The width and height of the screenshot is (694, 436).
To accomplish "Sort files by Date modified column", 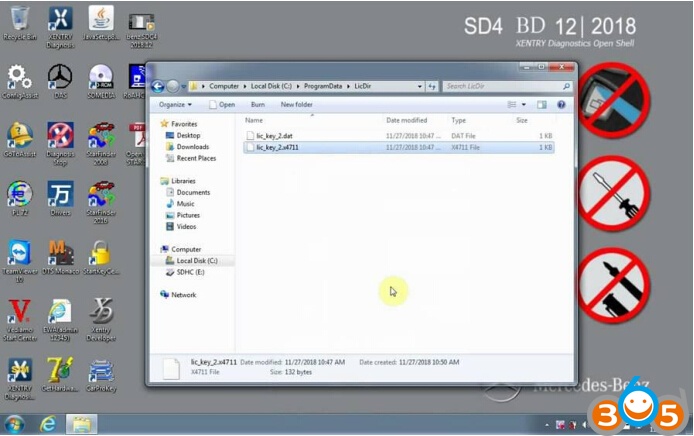I will coord(415,120).
